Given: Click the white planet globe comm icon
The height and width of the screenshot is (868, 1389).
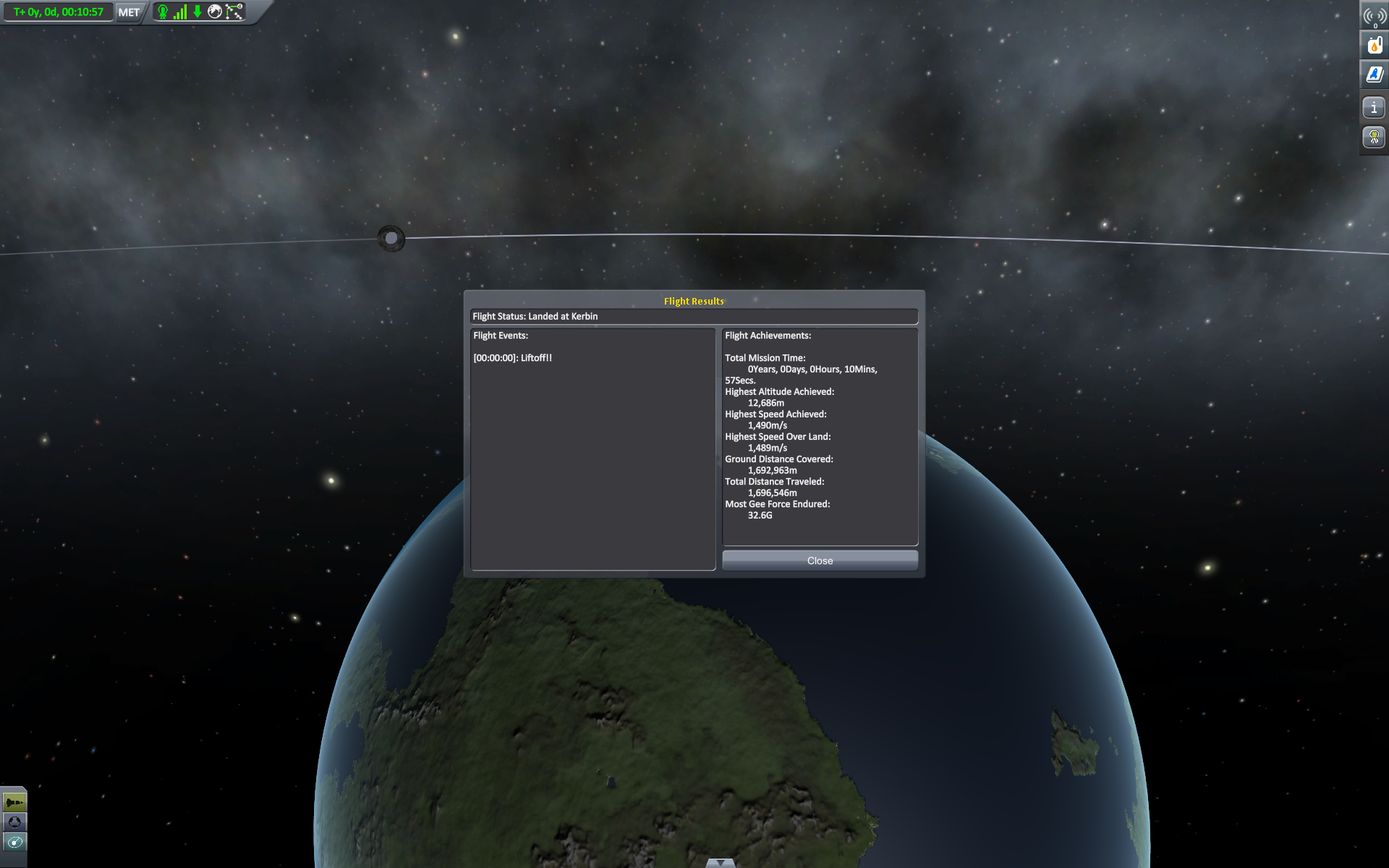Looking at the screenshot, I should click(x=215, y=12).
